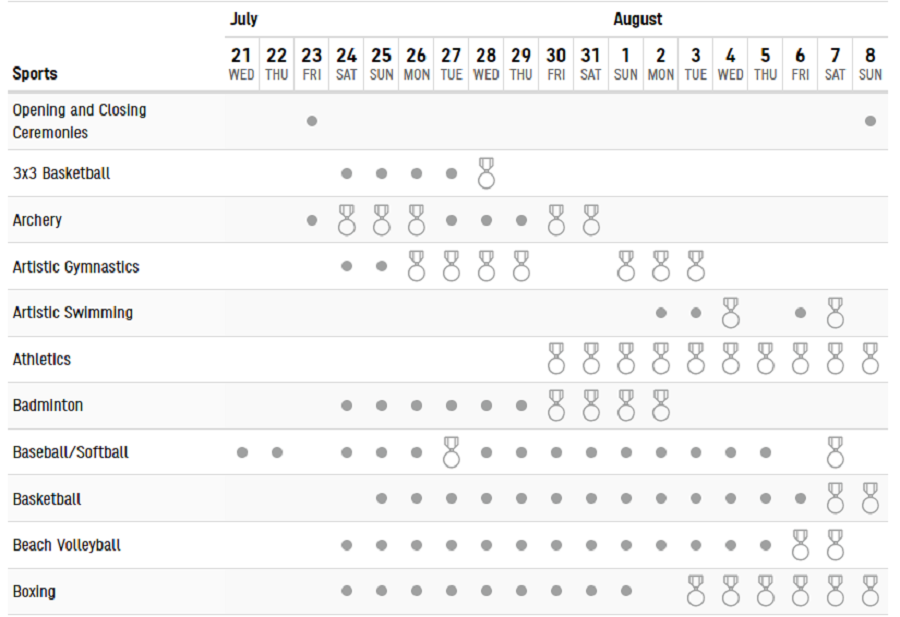The image size is (900, 617).
Task: Click Basketball medal icon on August 8
Action: [870, 498]
